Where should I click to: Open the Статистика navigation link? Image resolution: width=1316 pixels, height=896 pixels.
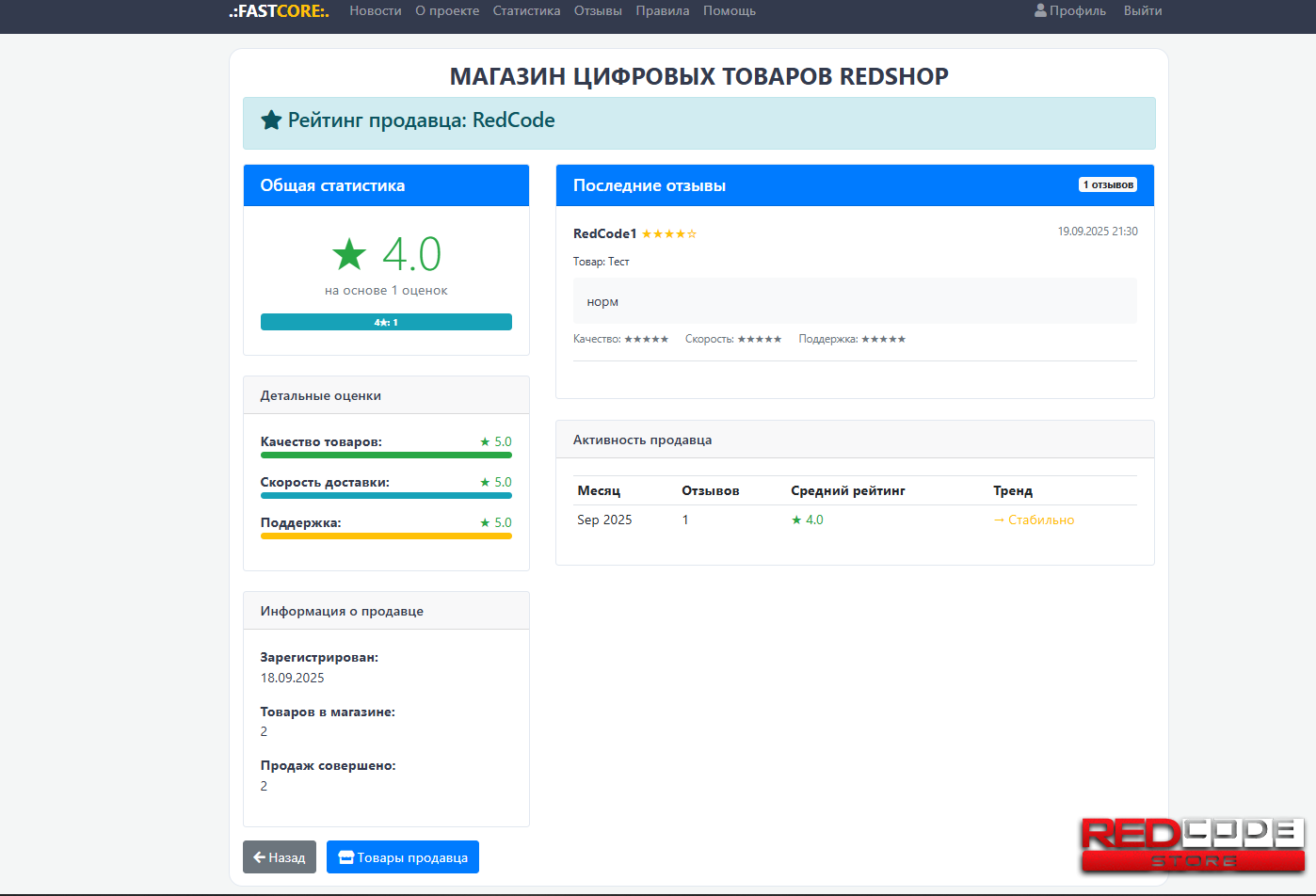(526, 11)
